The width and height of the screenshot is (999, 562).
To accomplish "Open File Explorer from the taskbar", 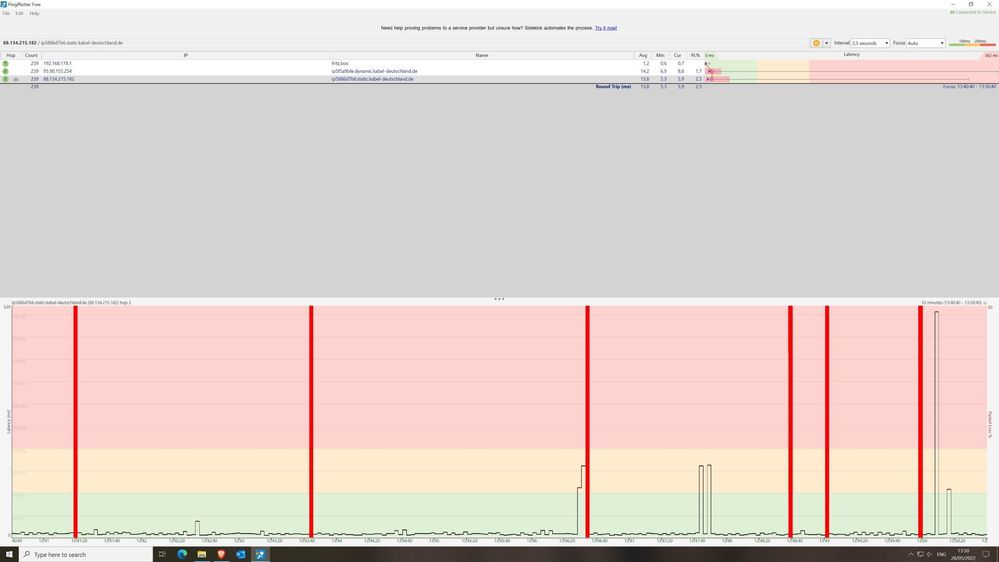I will (x=201, y=554).
